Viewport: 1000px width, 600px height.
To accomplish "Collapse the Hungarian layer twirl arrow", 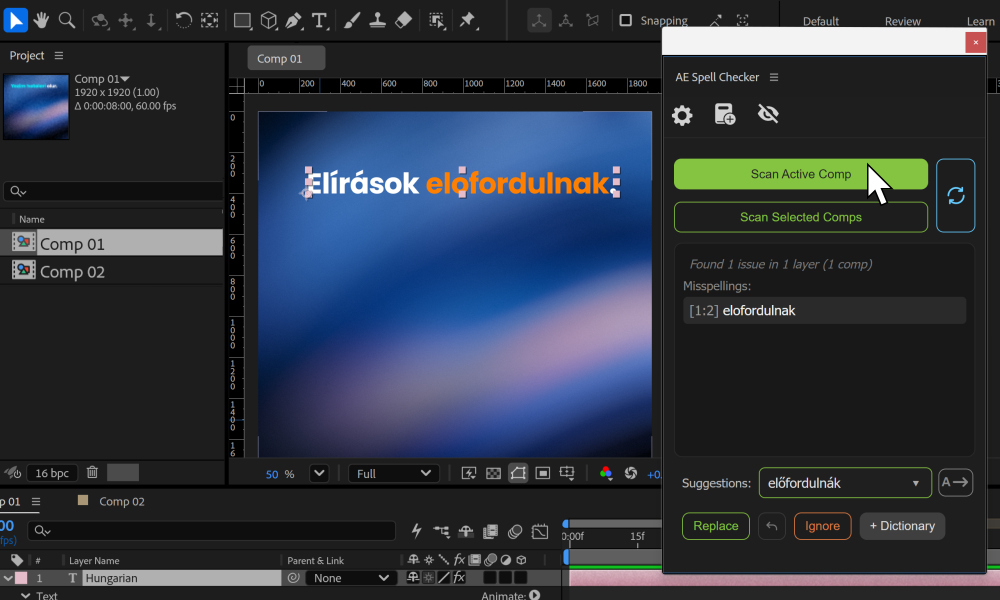I will 8,578.
